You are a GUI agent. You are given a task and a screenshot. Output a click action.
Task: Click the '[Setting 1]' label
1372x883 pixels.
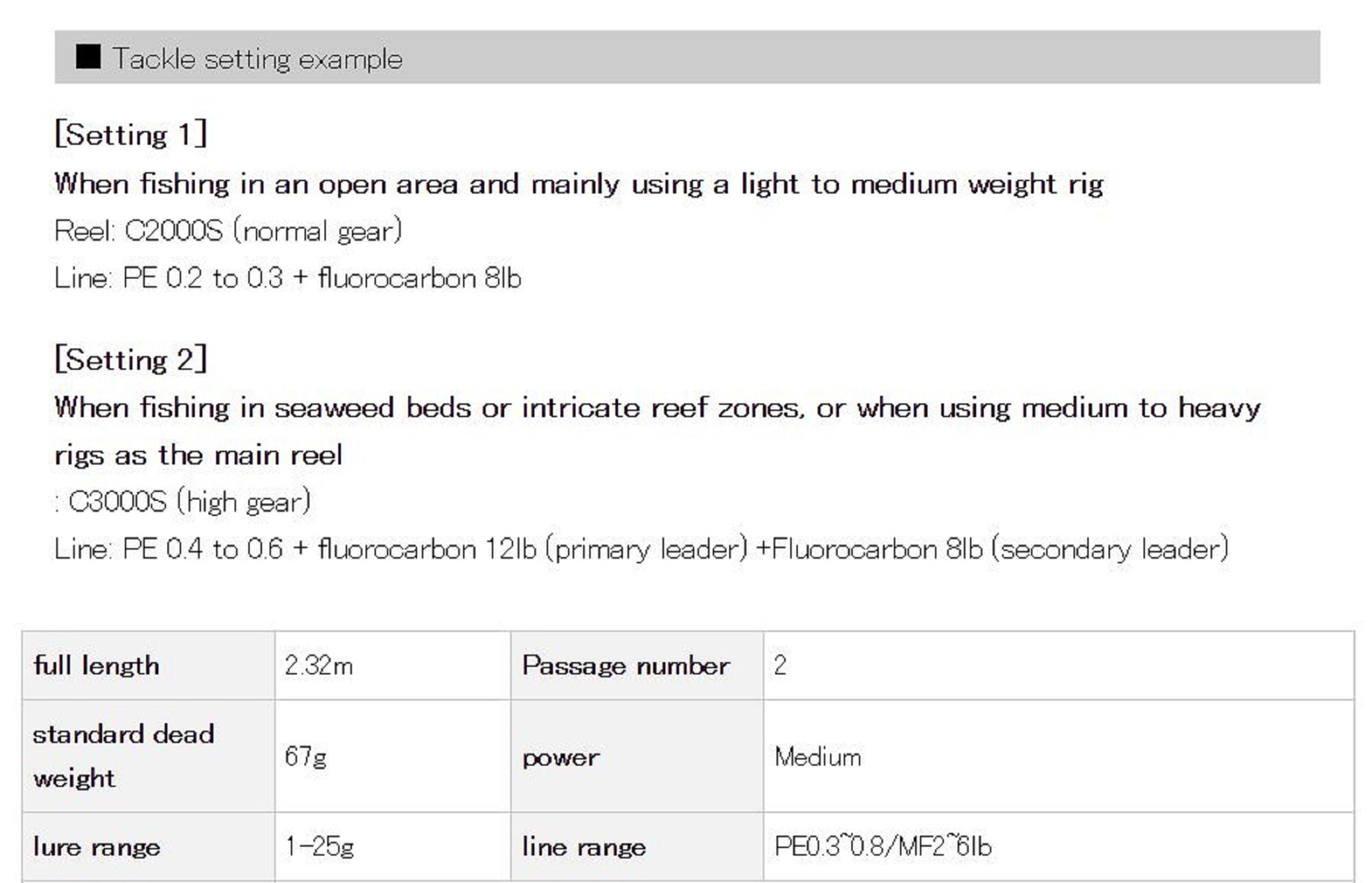pyautogui.click(x=130, y=134)
